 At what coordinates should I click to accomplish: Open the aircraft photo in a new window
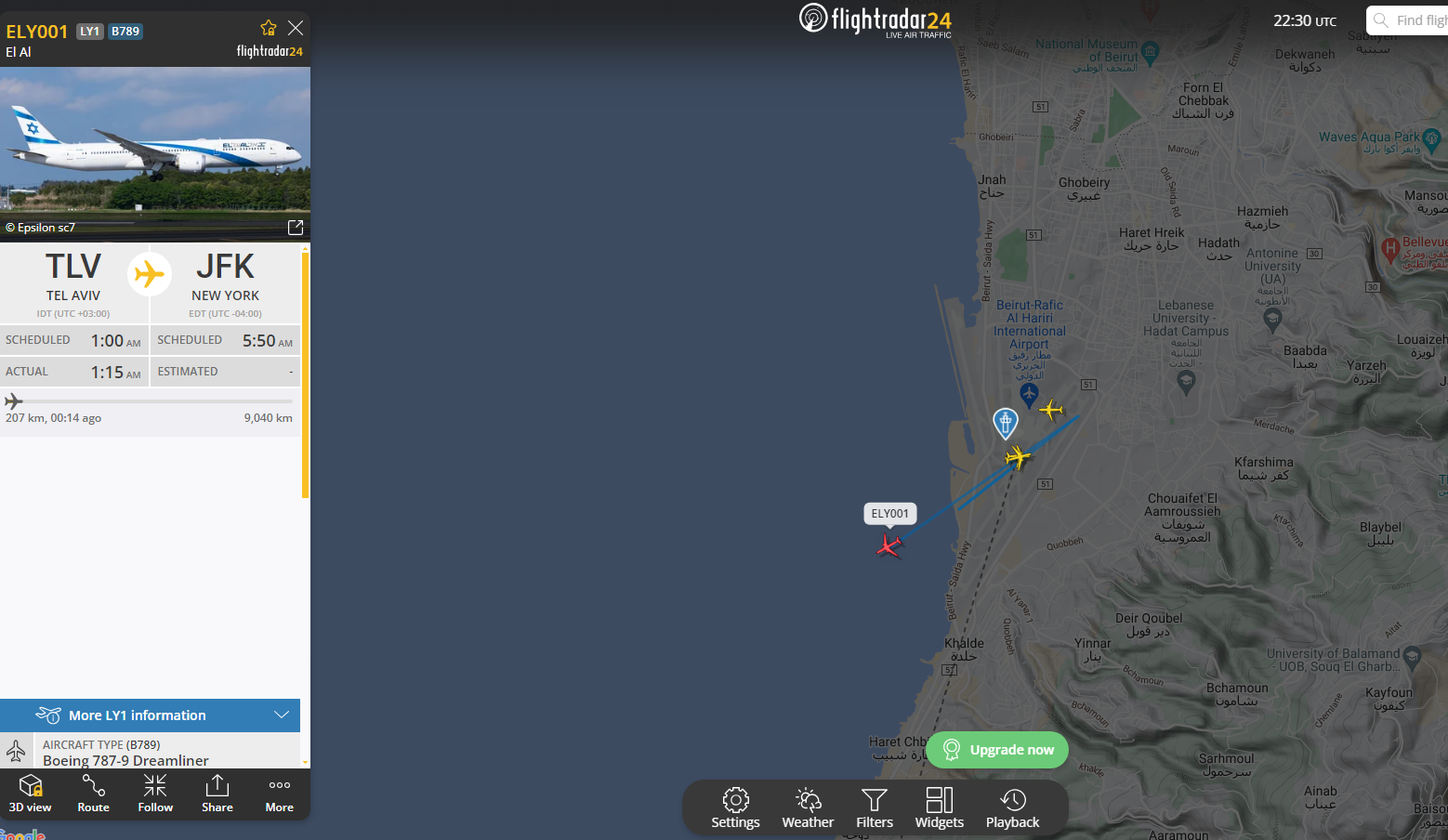pyautogui.click(x=296, y=228)
